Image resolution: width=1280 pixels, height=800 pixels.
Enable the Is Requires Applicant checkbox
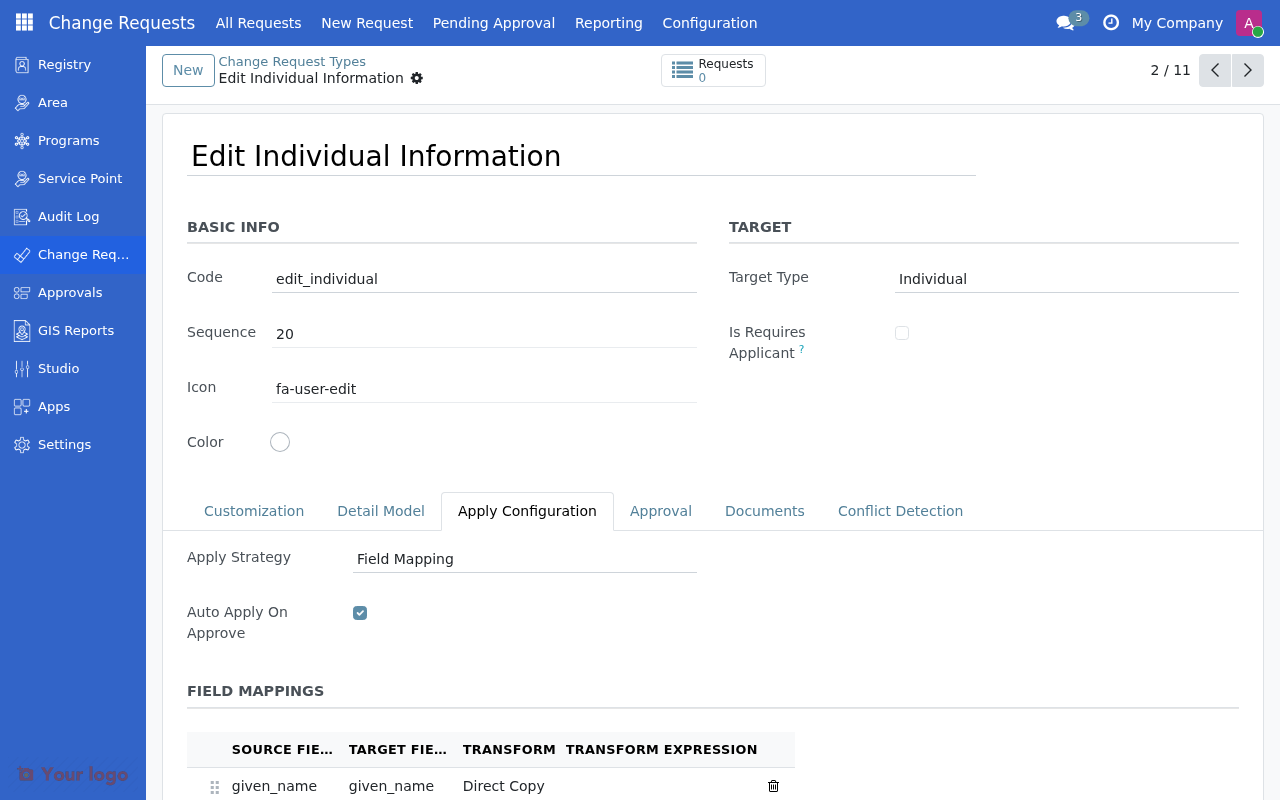coord(902,332)
